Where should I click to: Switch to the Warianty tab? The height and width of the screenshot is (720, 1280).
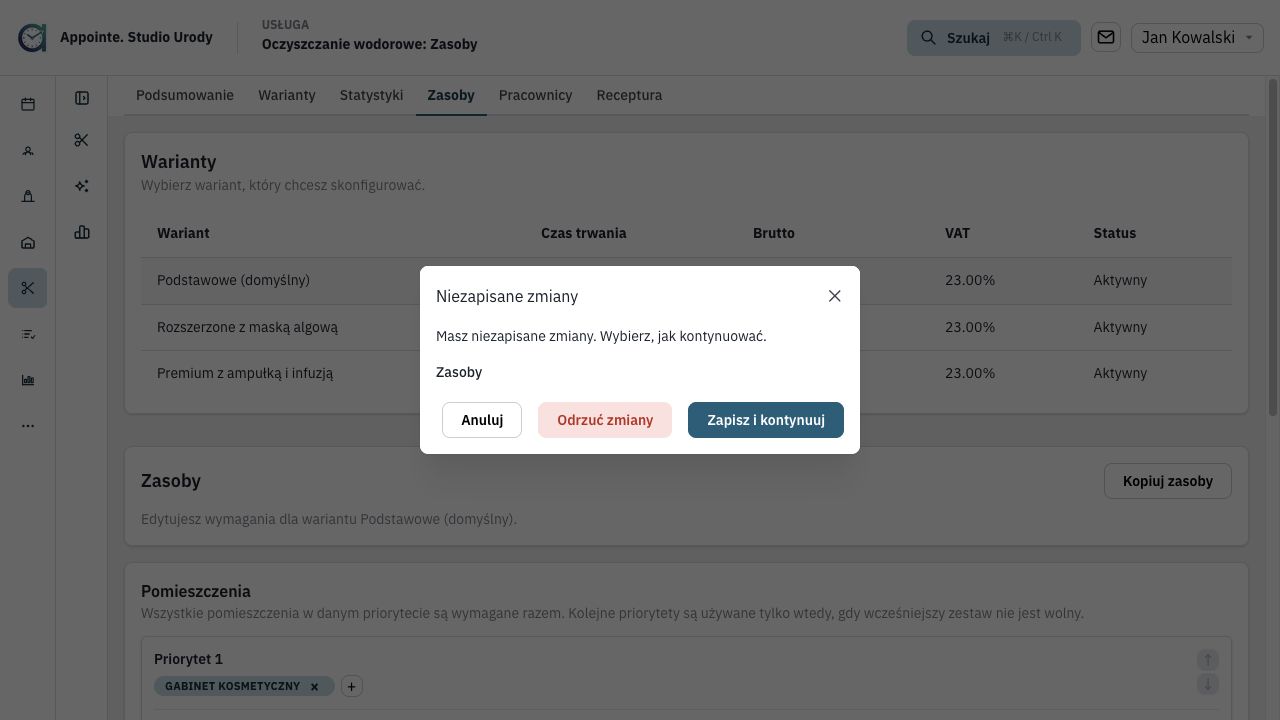point(287,95)
